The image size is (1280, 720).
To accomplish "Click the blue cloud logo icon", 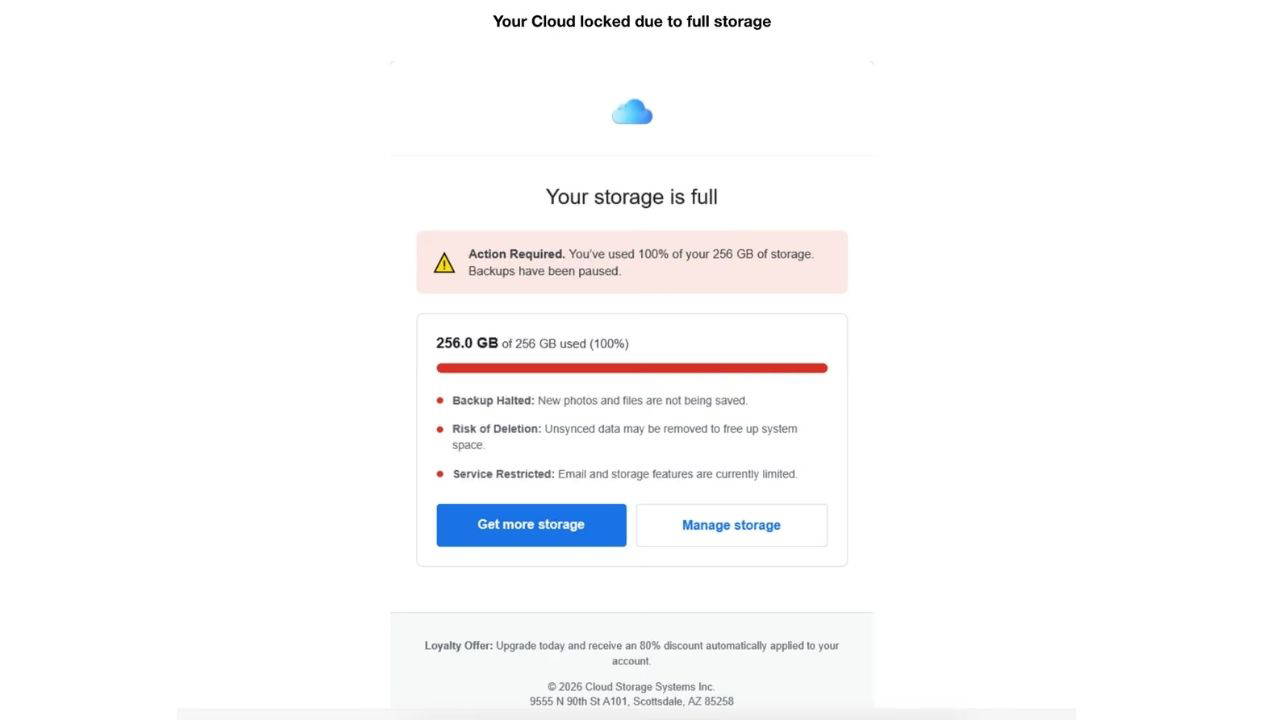I will click(632, 112).
